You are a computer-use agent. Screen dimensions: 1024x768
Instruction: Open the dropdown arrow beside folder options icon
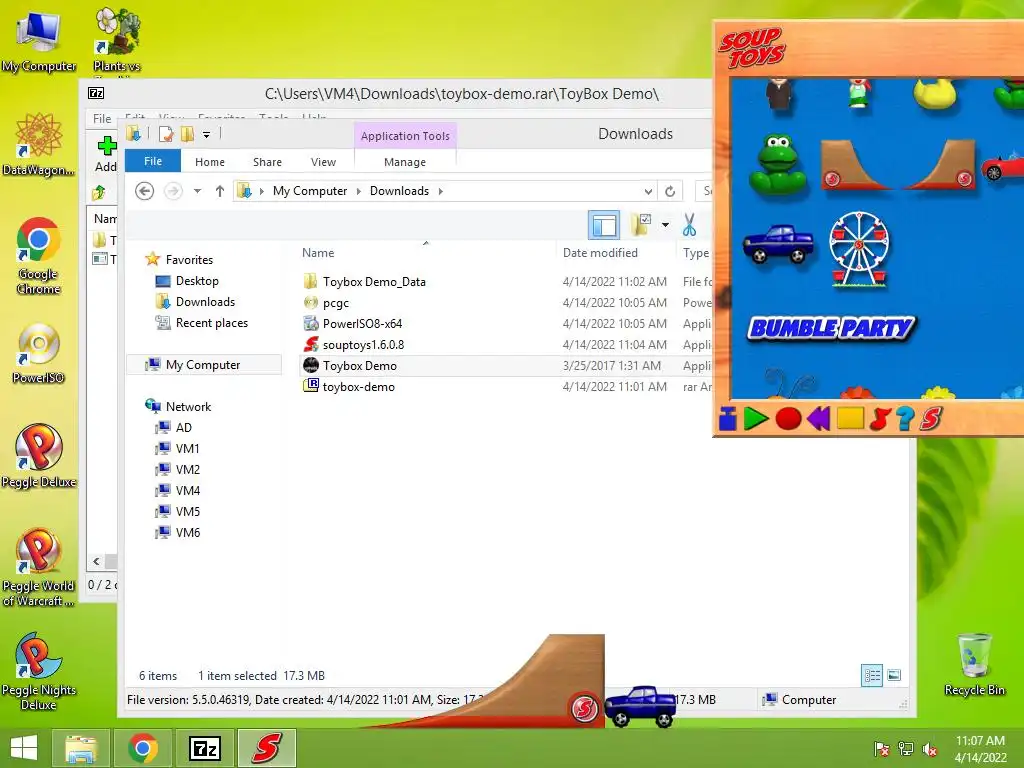coord(665,225)
